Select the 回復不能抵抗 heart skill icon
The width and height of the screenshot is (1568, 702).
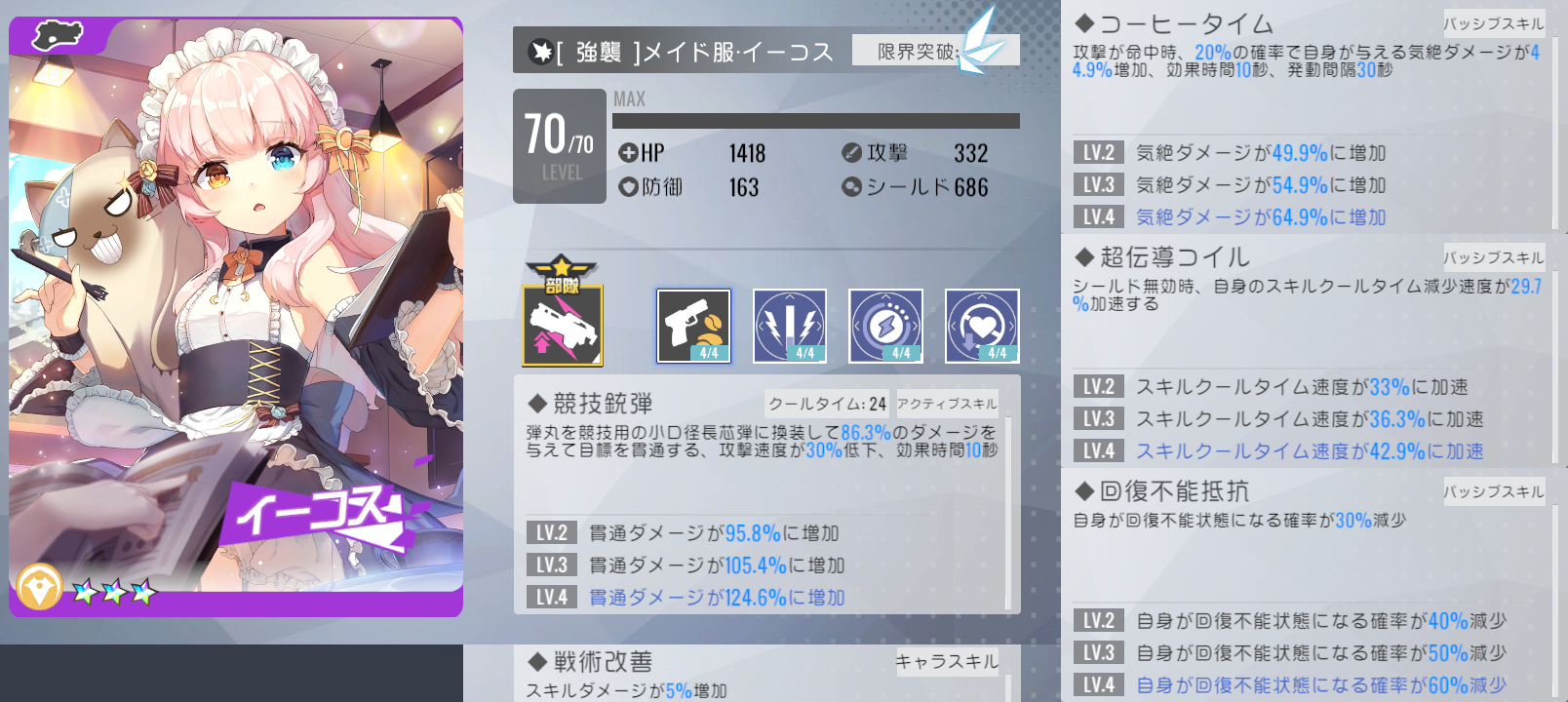982,326
